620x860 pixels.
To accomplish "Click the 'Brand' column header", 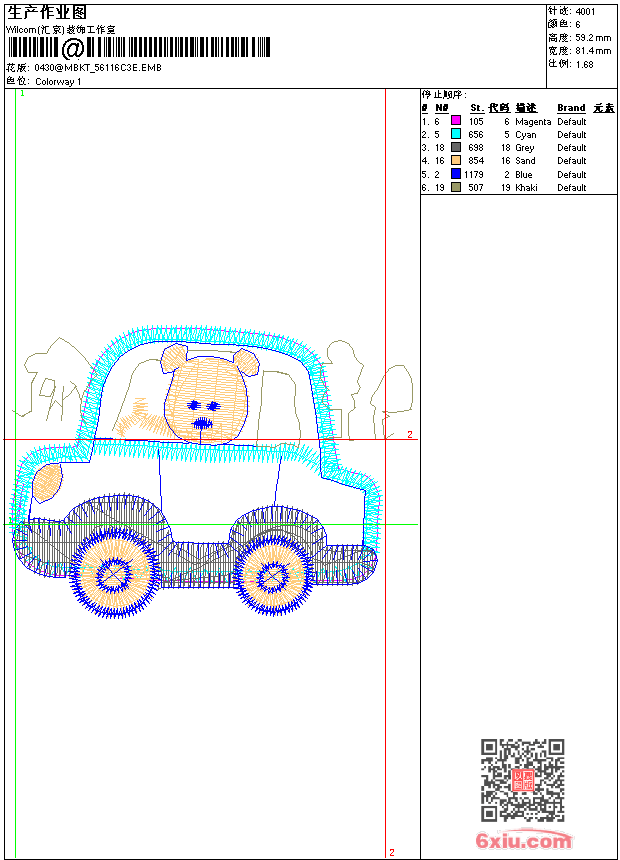I will [x=571, y=108].
